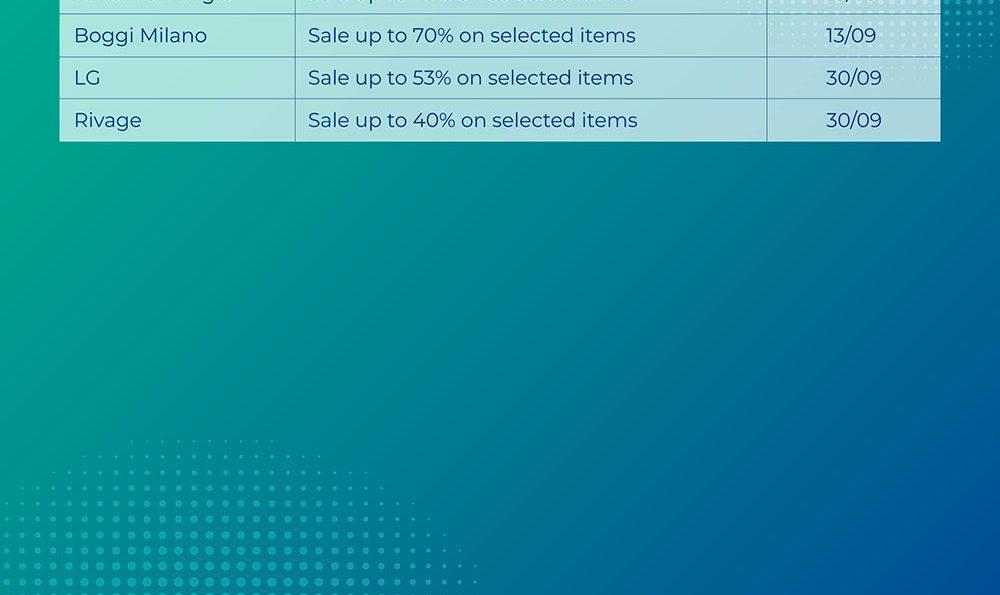Click the cut-off brand cell above Boggi Milano
This screenshot has height=595, width=1000.
(x=176, y=5)
